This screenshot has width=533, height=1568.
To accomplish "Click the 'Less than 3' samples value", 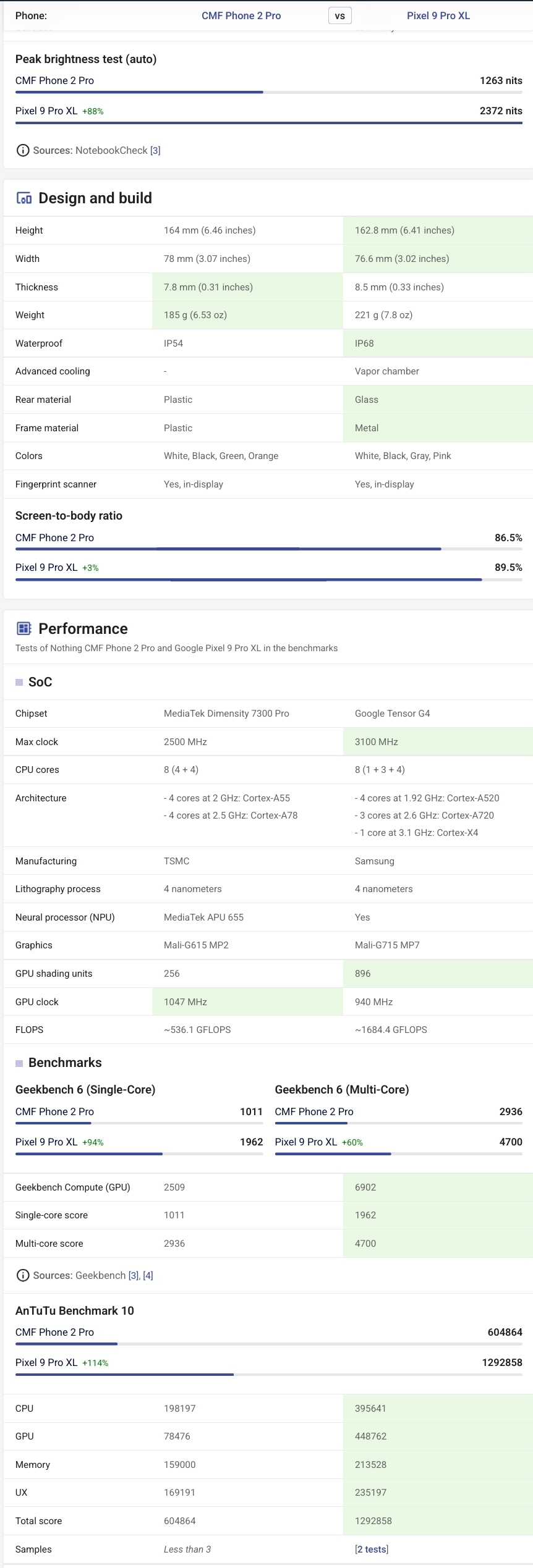I will [187, 1549].
